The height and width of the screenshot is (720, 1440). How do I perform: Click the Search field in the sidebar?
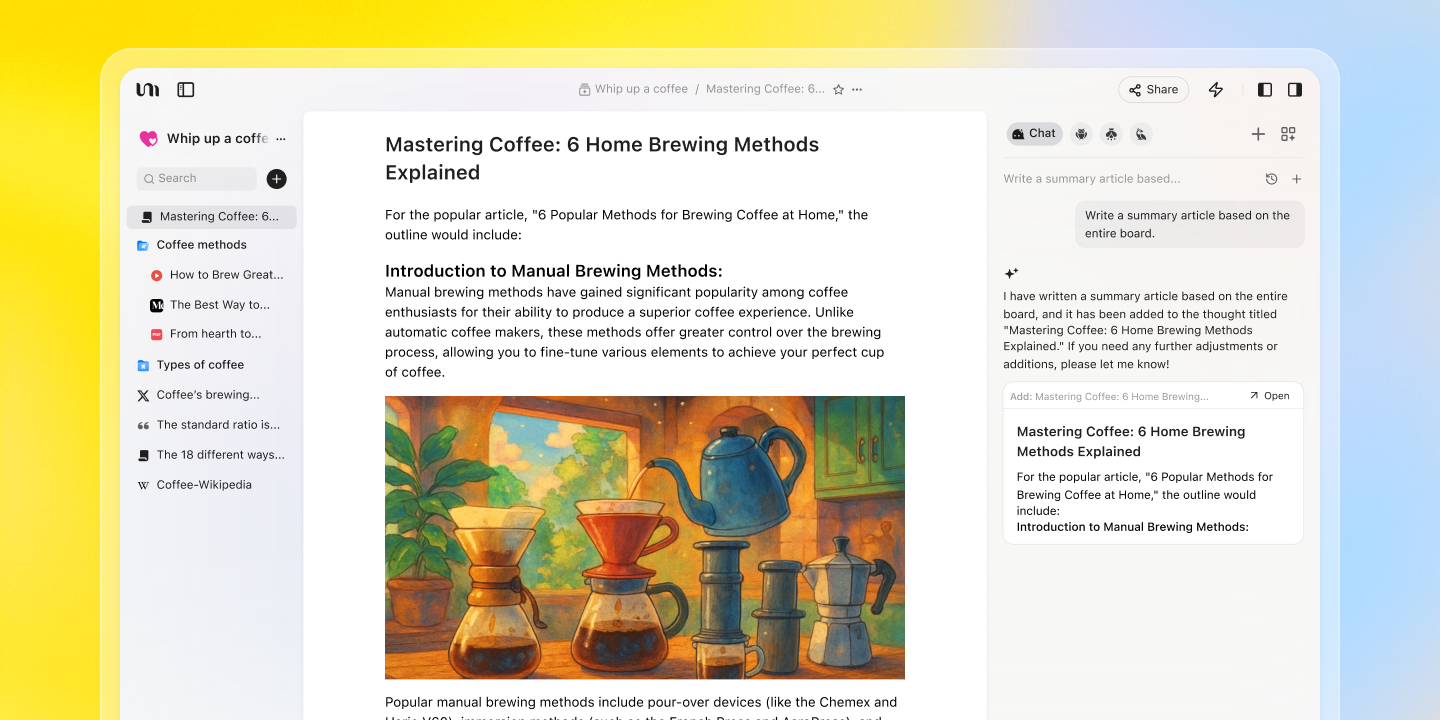point(196,178)
